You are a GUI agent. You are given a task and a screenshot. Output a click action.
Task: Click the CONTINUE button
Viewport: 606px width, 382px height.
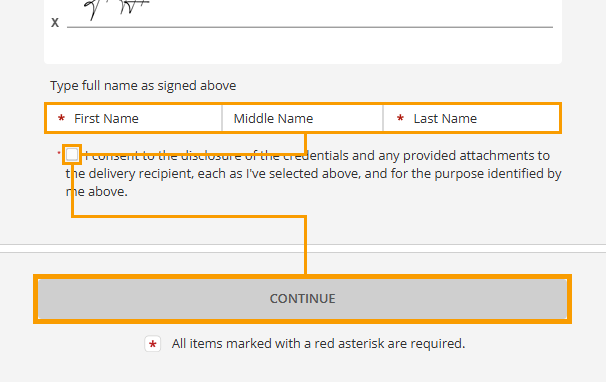pos(302,299)
